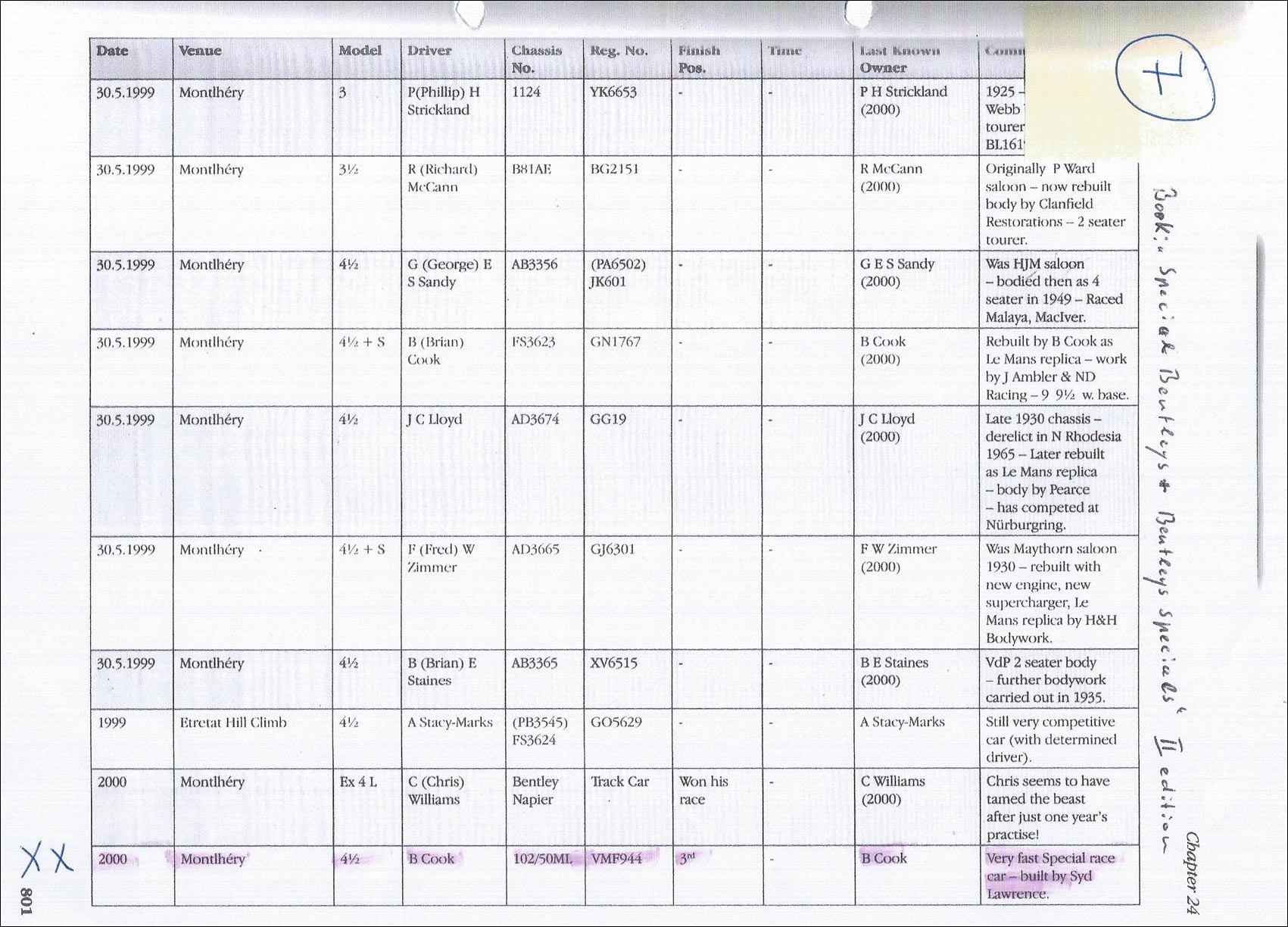The width and height of the screenshot is (1288, 927).
Task: Select chassis number 102/50ML
Action: tap(543, 859)
